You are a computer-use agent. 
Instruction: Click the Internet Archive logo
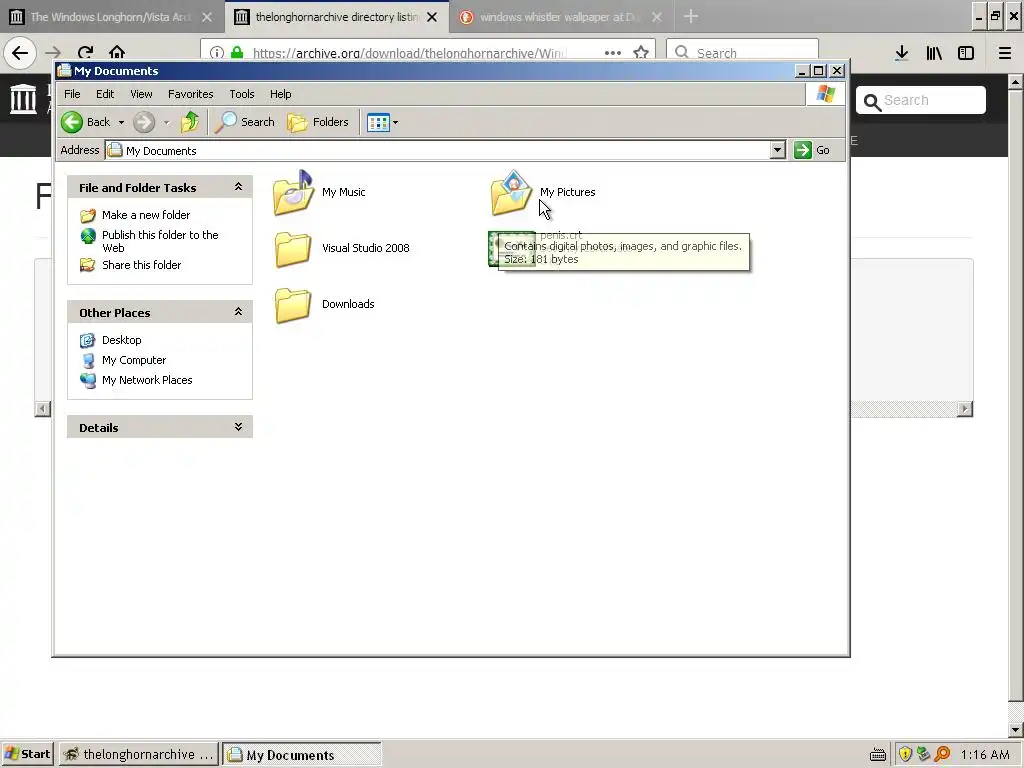[x=24, y=99]
